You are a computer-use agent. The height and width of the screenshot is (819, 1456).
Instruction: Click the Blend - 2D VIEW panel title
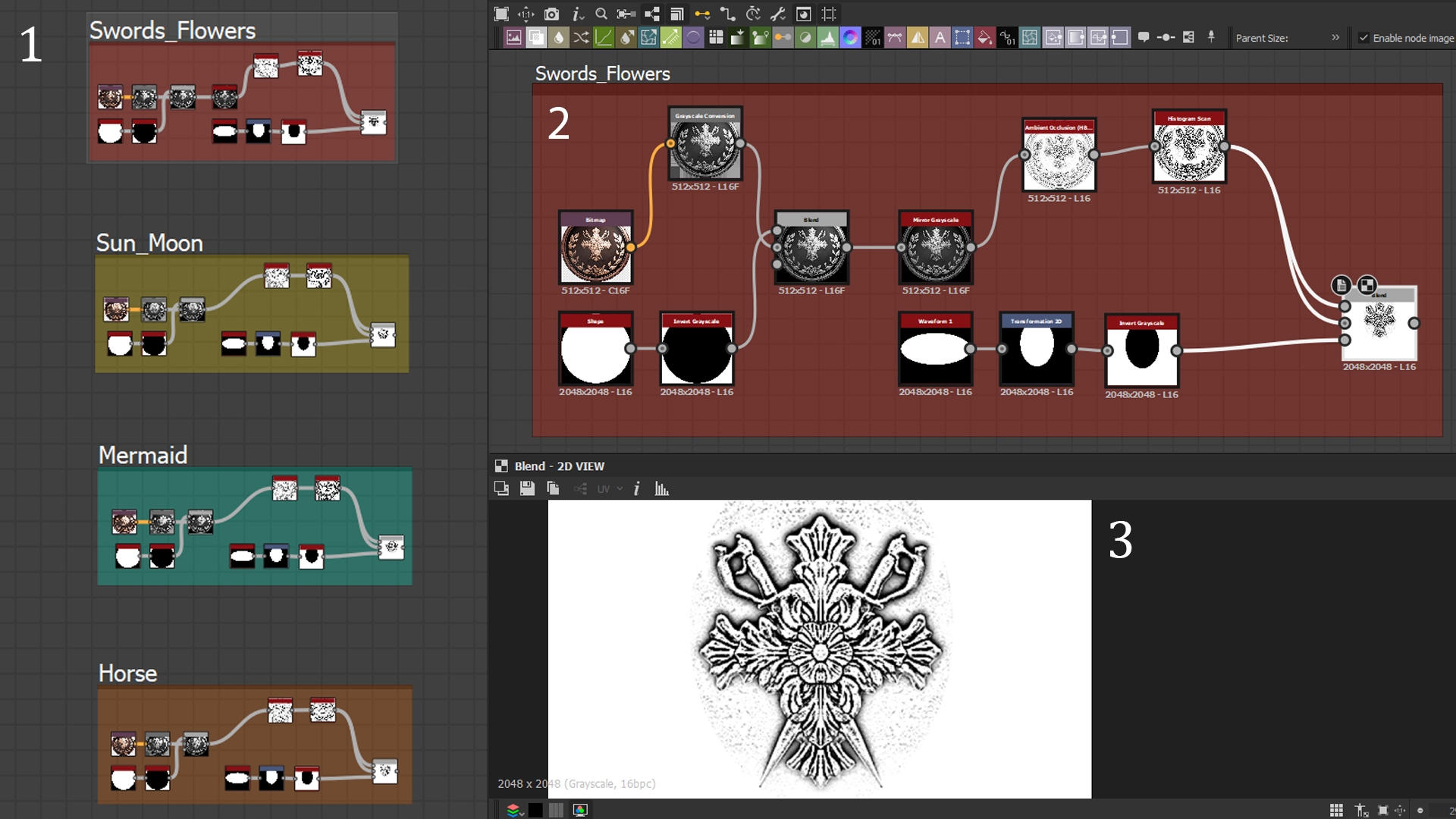(x=559, y=466)
